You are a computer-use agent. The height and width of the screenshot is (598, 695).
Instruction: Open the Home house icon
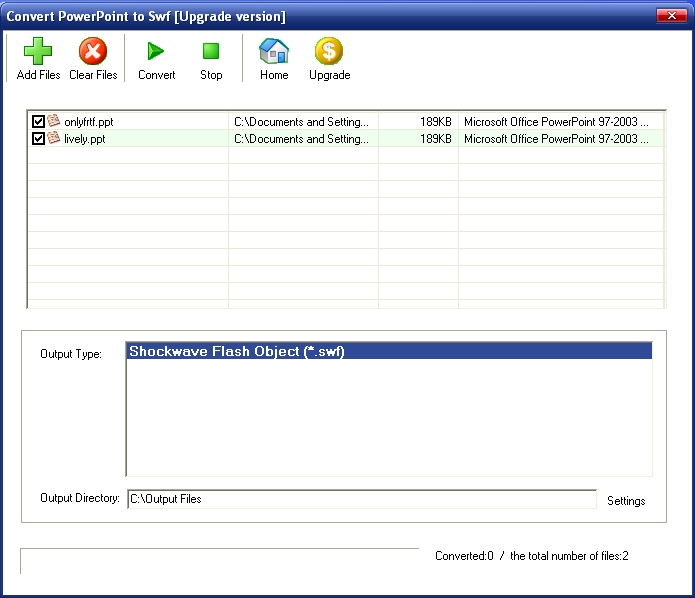tap(274, 51)
